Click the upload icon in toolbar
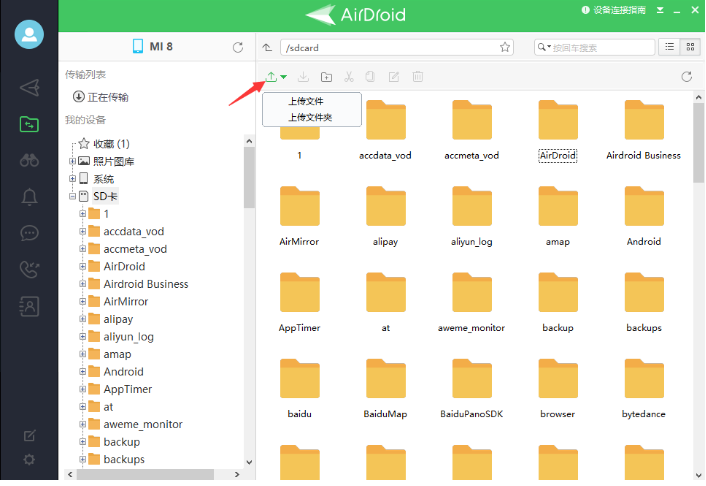Screen dimensions: 706x486 [x=271, y=77]
